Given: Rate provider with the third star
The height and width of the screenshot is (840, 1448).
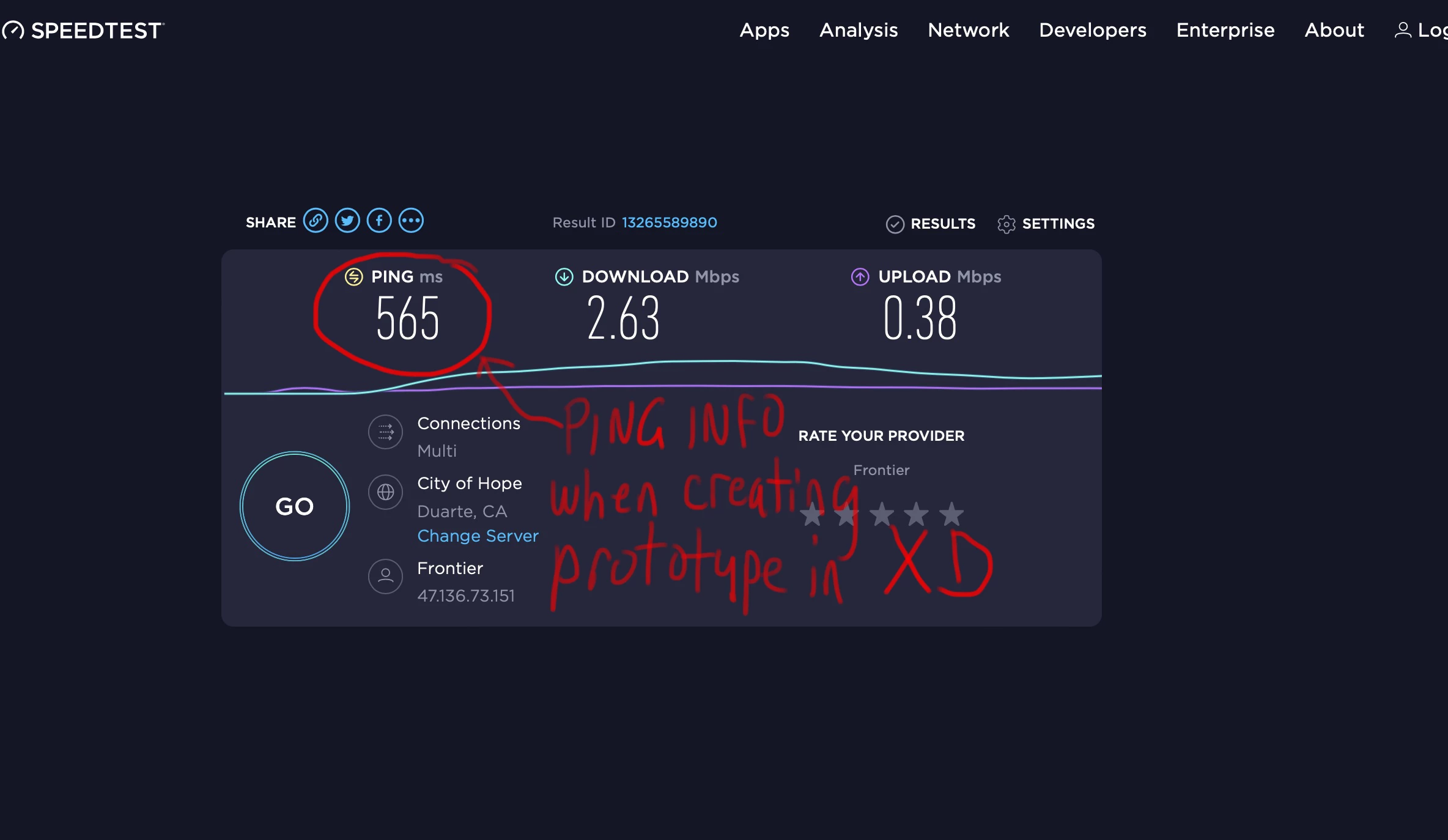Looking at the screenshot, I should point(882,514).
